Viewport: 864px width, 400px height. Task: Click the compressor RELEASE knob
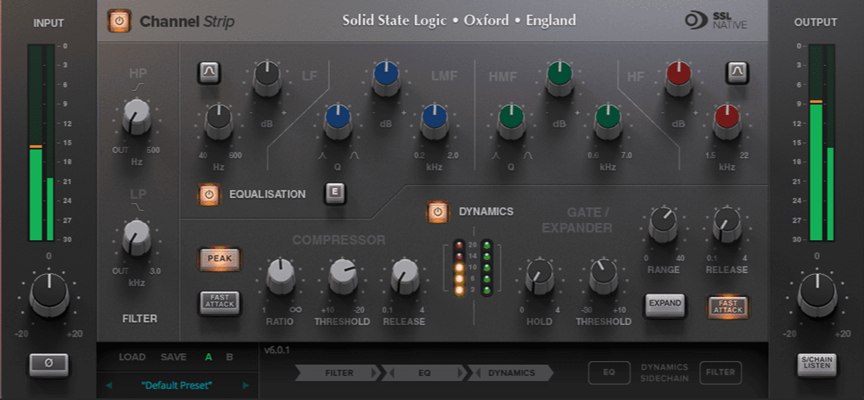tap(405, 275)
